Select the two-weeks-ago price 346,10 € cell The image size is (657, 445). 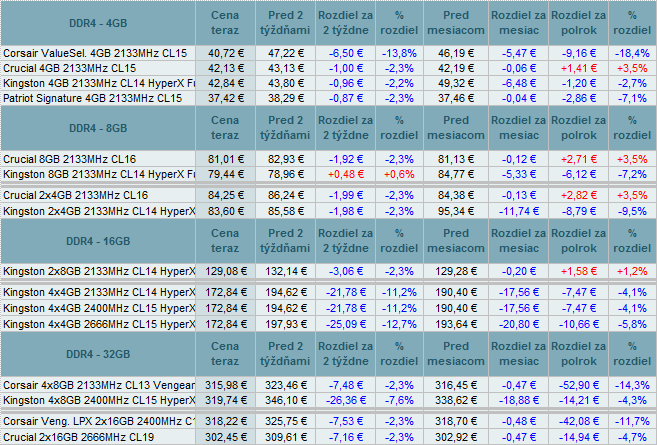click(285, 400)
